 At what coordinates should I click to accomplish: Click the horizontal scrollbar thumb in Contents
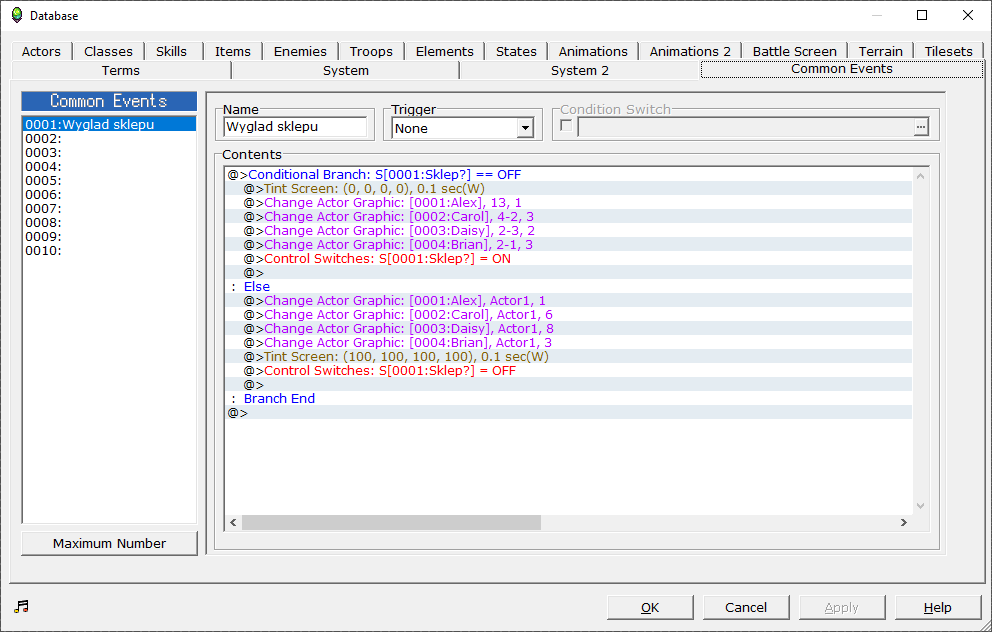click(391, 523)
